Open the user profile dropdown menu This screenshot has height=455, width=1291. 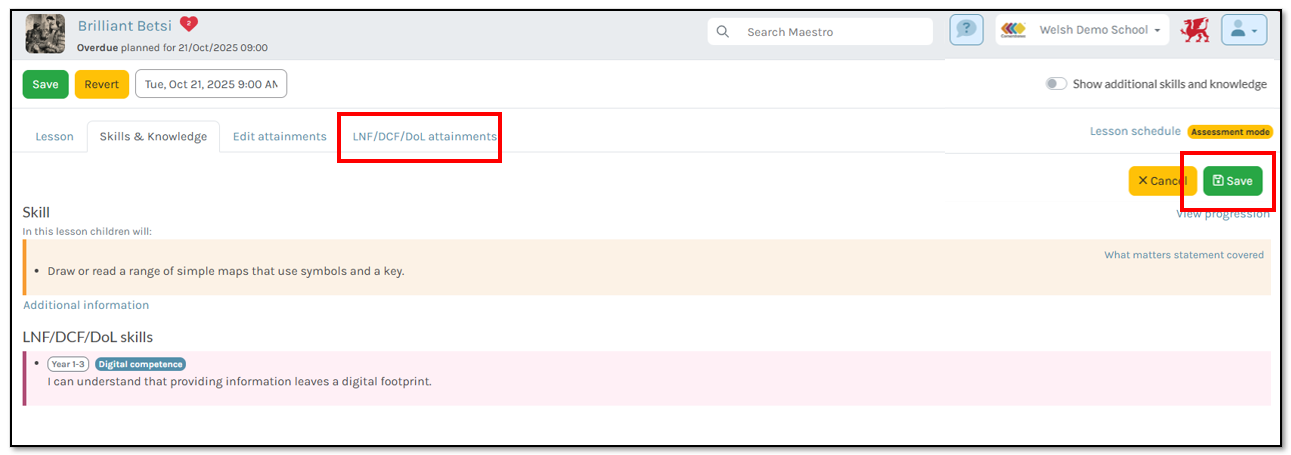(1244, 30)
